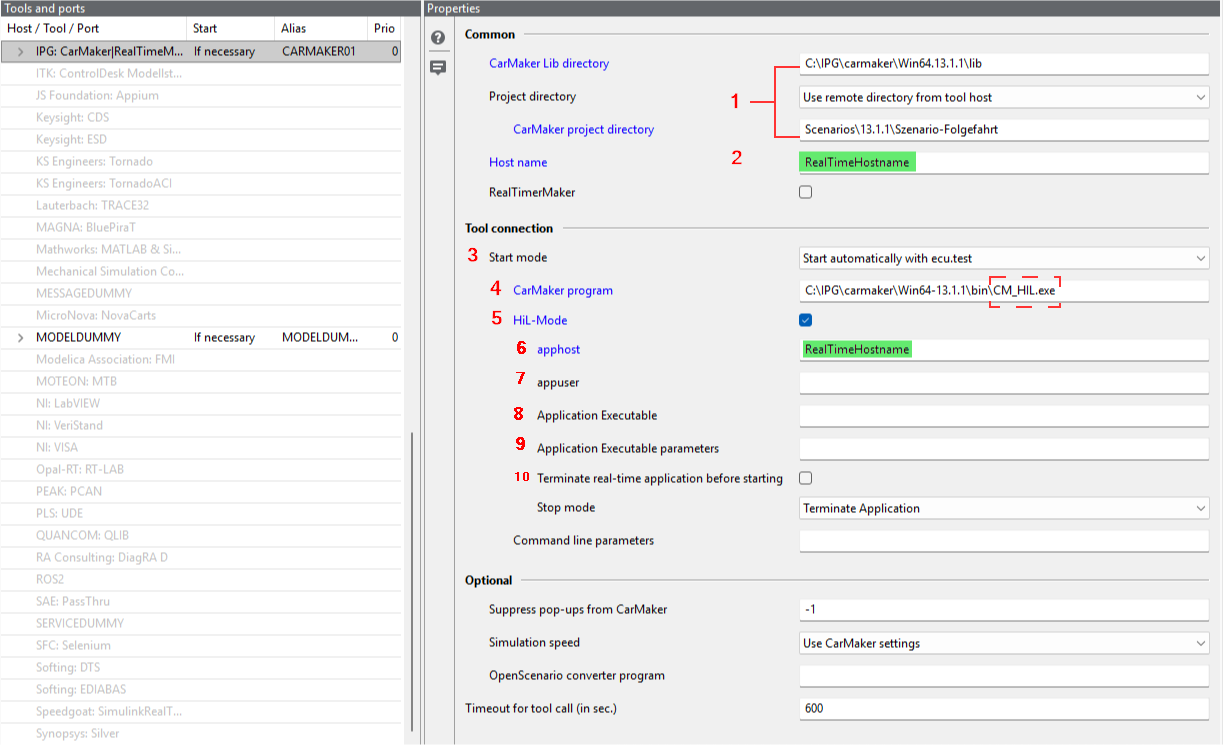1223x745 pixels.
Task: Select Synopsys: Silver tool row
Action: pos(200,733)
